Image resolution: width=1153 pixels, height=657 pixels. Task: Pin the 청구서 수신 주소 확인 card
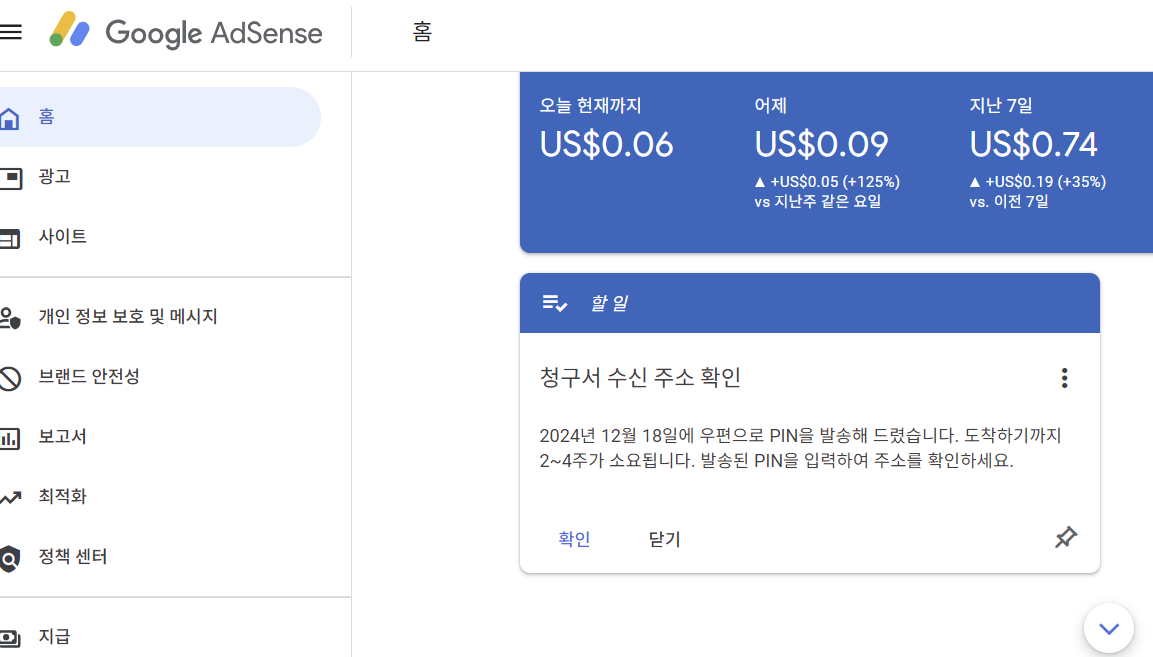pyautogui.click(x=1065, y=537)
